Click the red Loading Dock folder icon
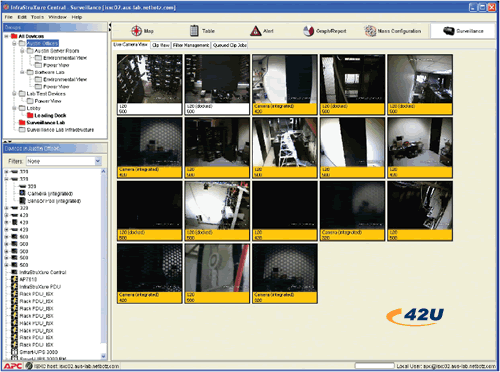The height and width of the screenshot is (372, 500). click(x=30, y=115)
